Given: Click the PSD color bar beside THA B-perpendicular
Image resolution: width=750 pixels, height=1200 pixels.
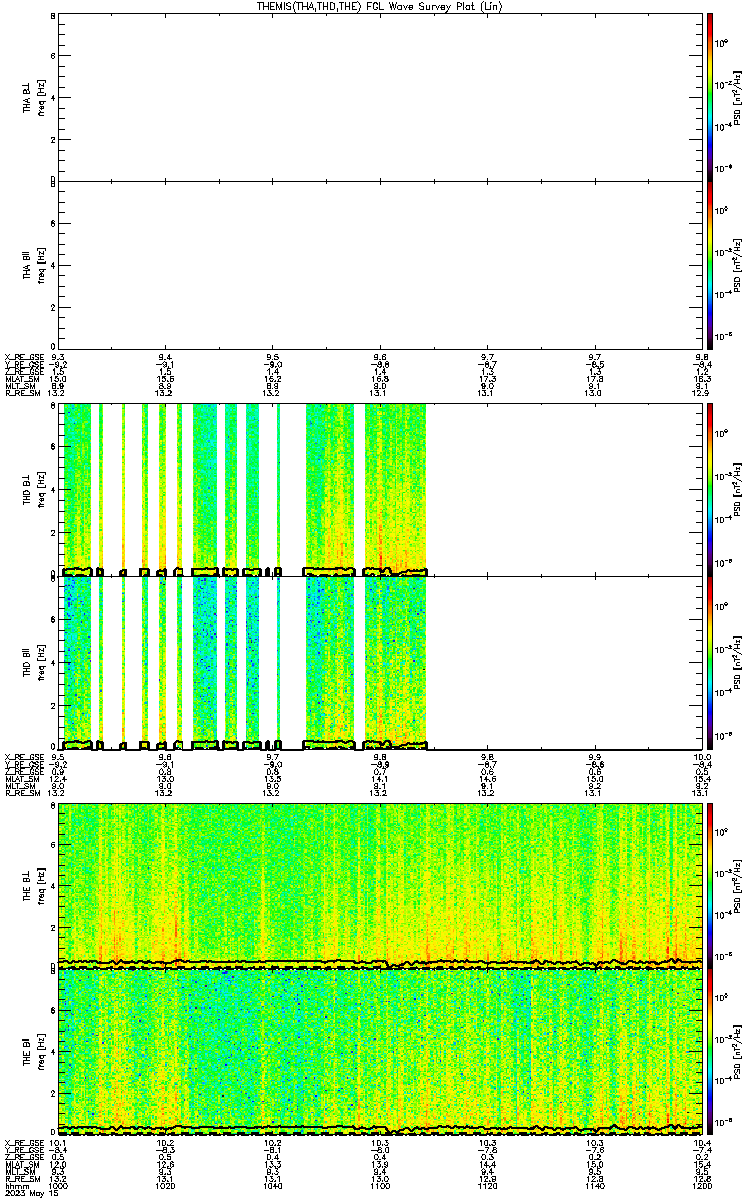Looking at the screenshot, I should click(710, 96).
